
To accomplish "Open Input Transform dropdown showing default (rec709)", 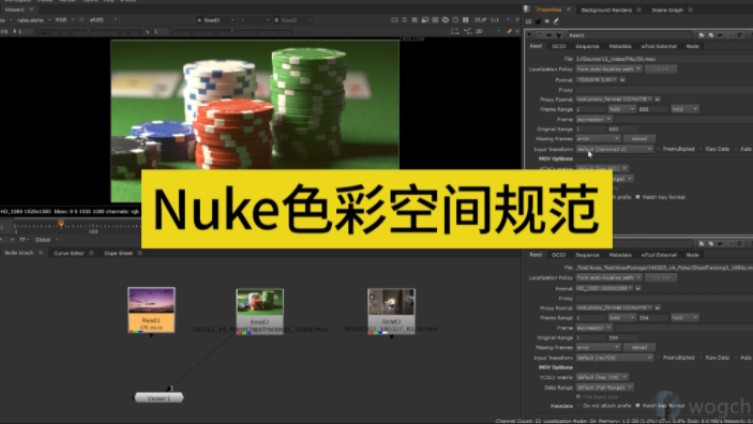I will [x=615, y=358].
